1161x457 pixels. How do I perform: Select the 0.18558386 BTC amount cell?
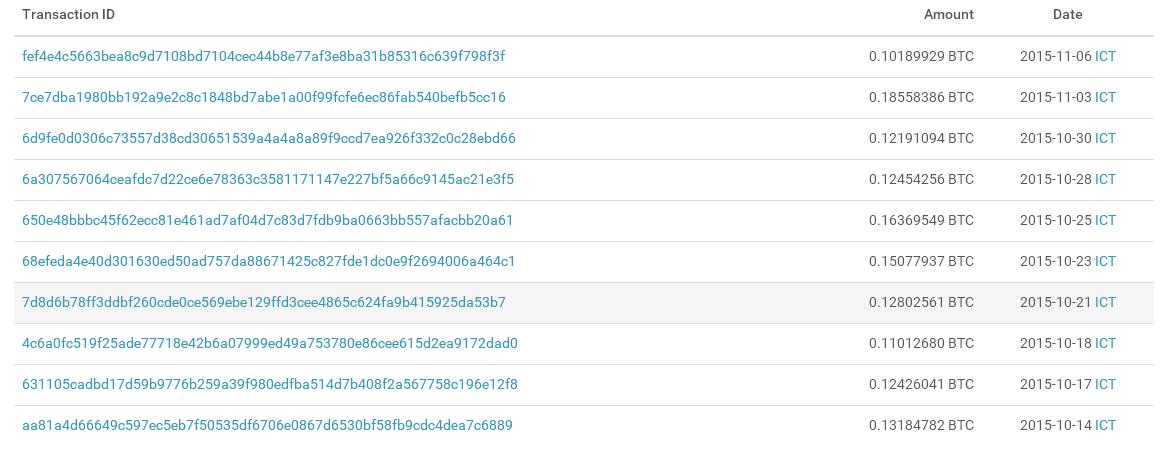[x=920, y=98]
